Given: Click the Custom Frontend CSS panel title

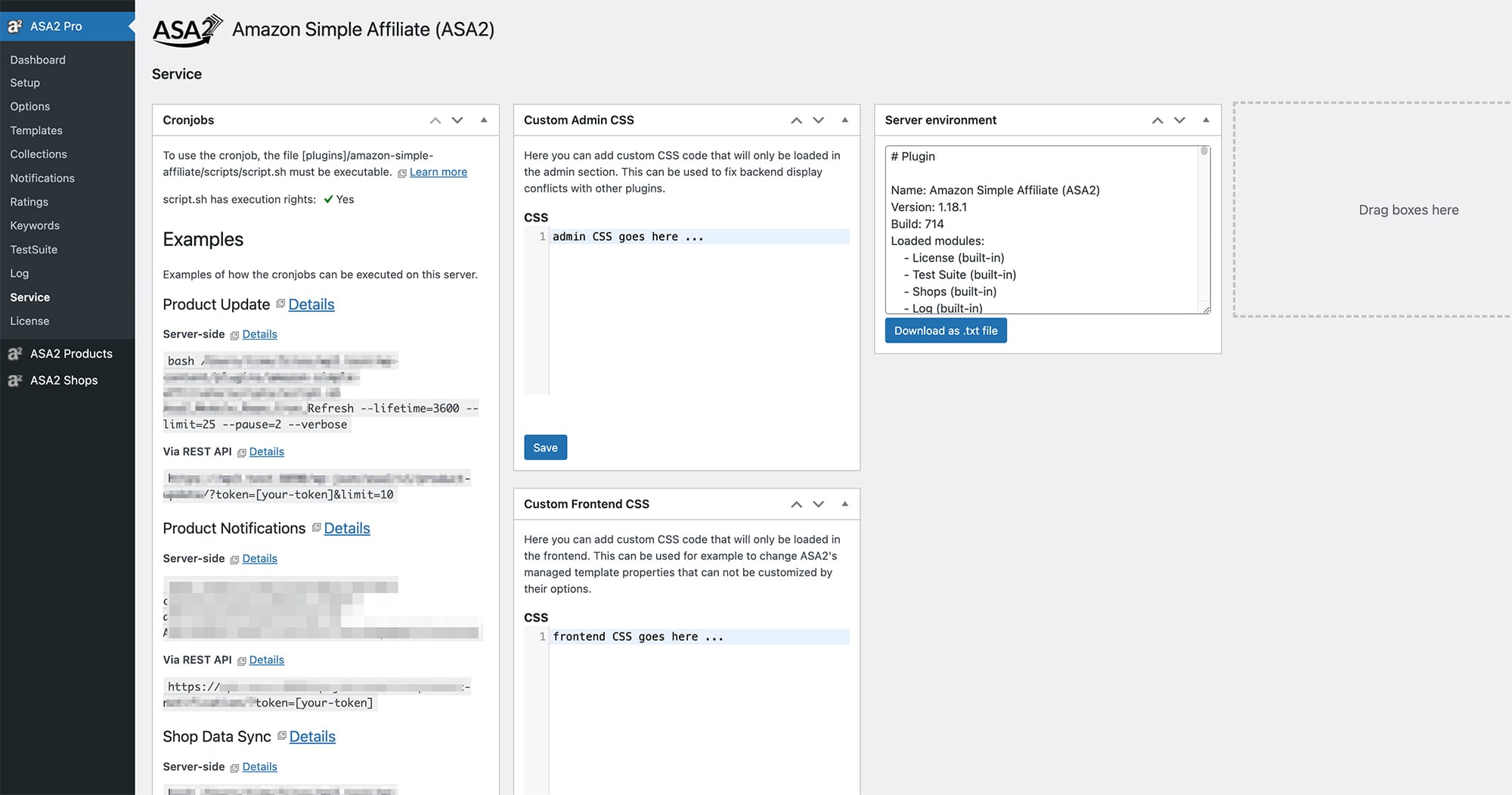Looking at the screenshot, I should click(587, 505).
